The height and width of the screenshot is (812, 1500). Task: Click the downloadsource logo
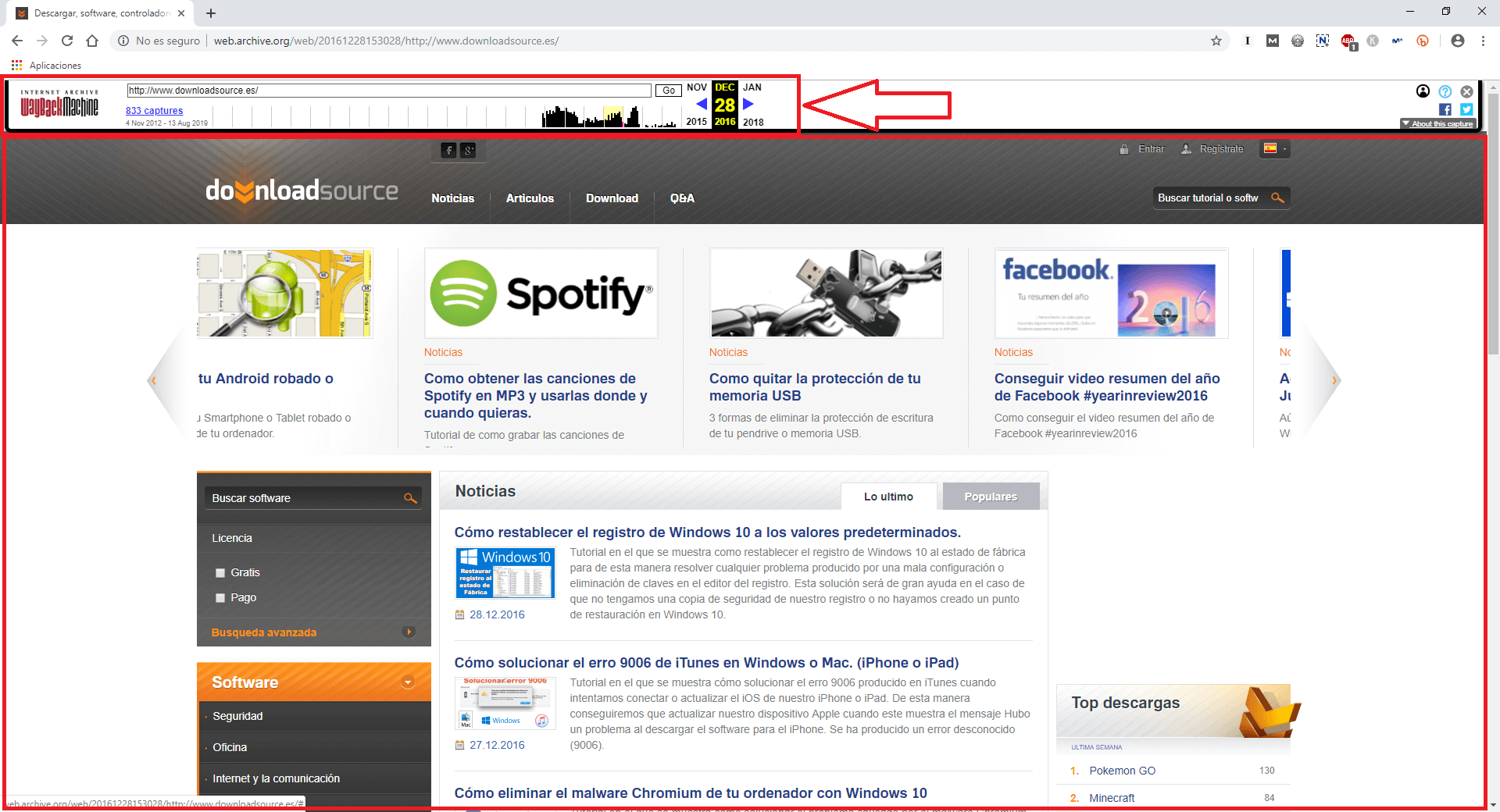[302, 191]
